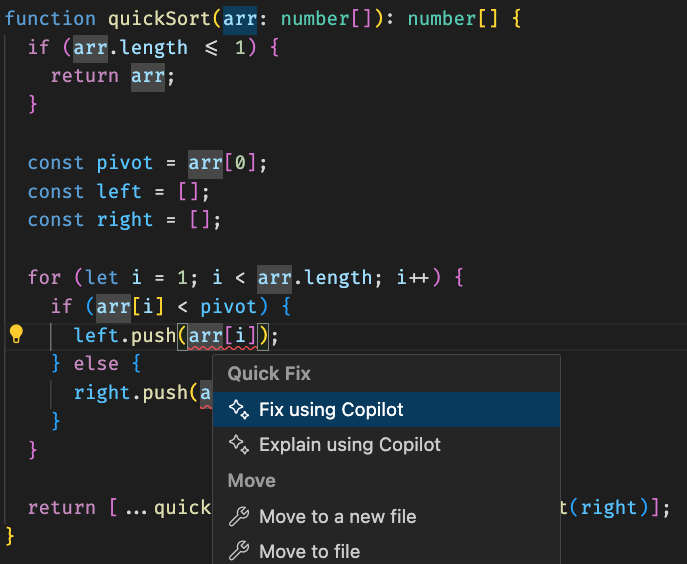
Task: Select Move to a new file
Action: 337,517
